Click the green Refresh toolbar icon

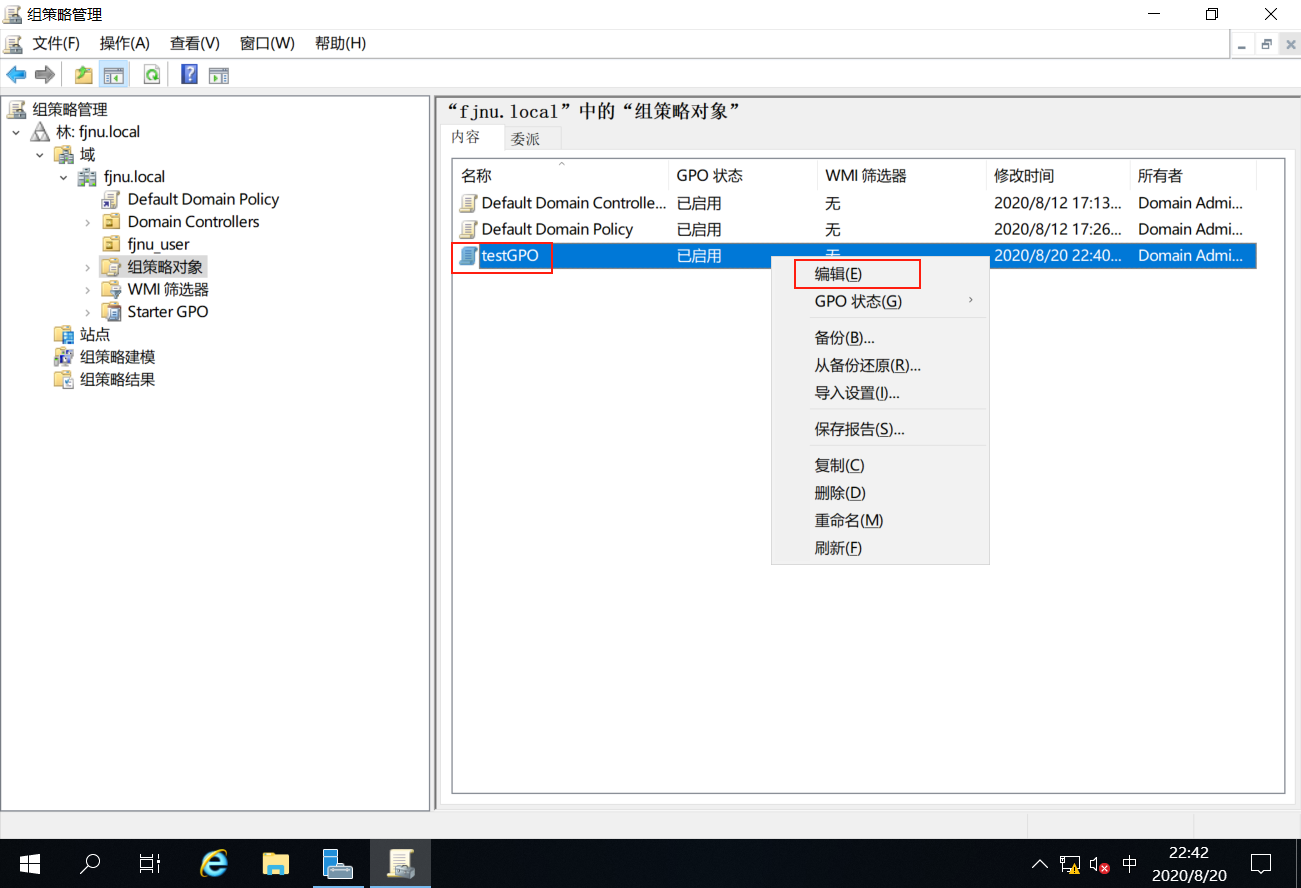152,75
